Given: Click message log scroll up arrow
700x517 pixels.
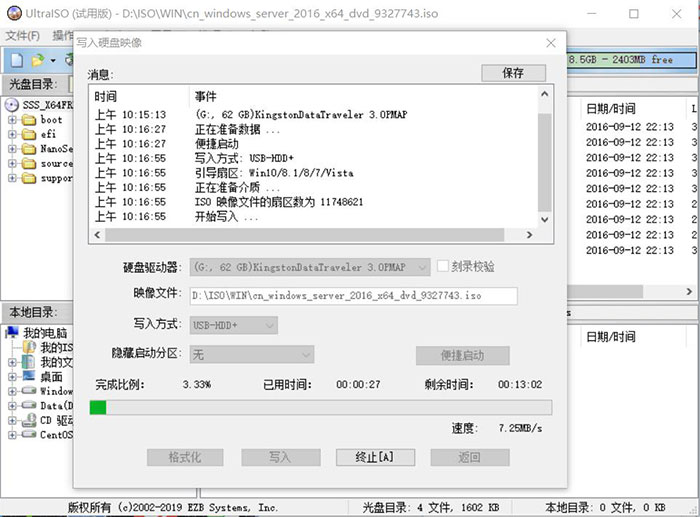Looking at the screenshot, I should pos(544,94).
